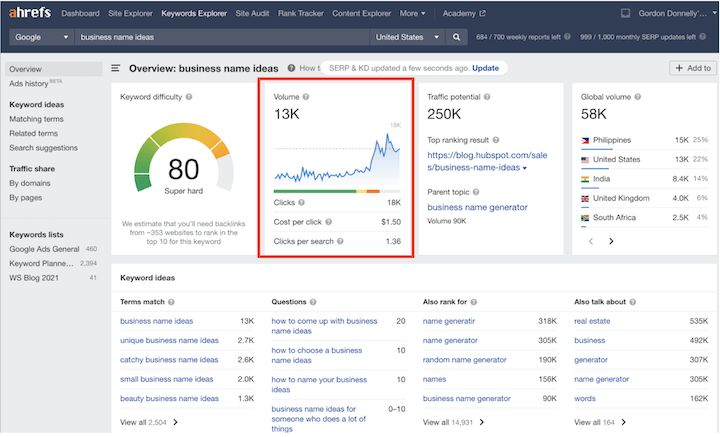
Task: Open catchy business name ideas keyword
Action: tap(169, 360)
